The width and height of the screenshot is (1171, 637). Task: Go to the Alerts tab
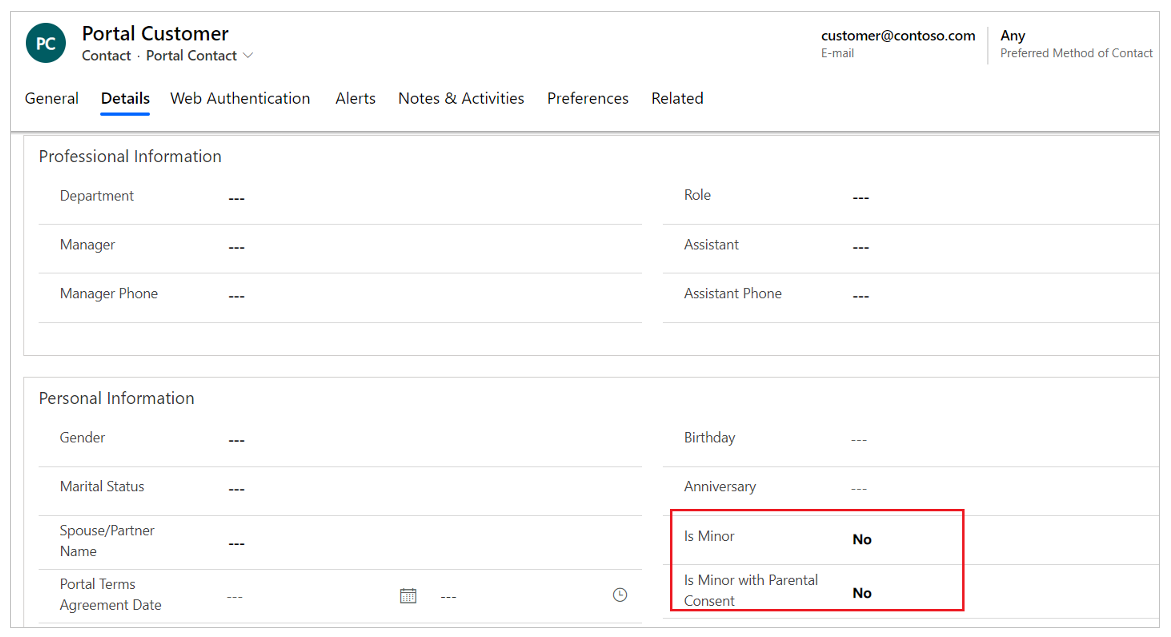pos(355,98)
